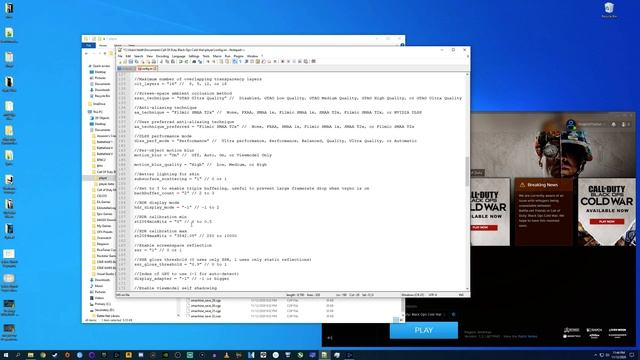This screenshot has width=640, height=360.
Task: Select Primary (C:) drive in Explorer tree
Action: pos(102,304)
